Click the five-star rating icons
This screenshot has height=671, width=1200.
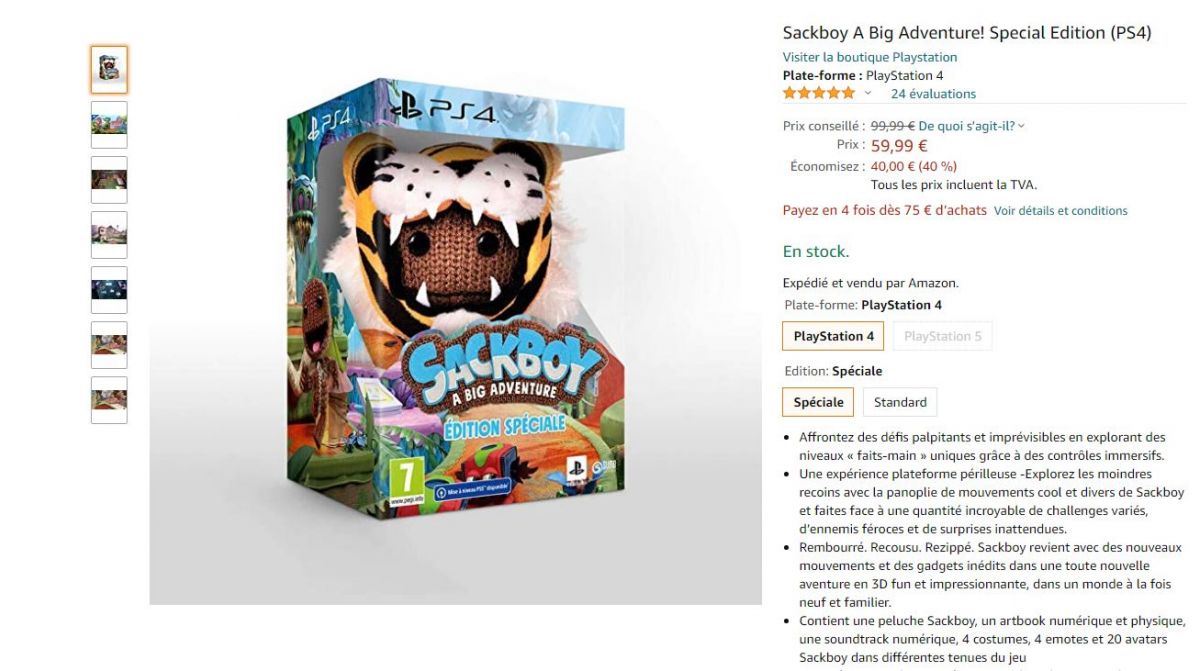(819, 93)
